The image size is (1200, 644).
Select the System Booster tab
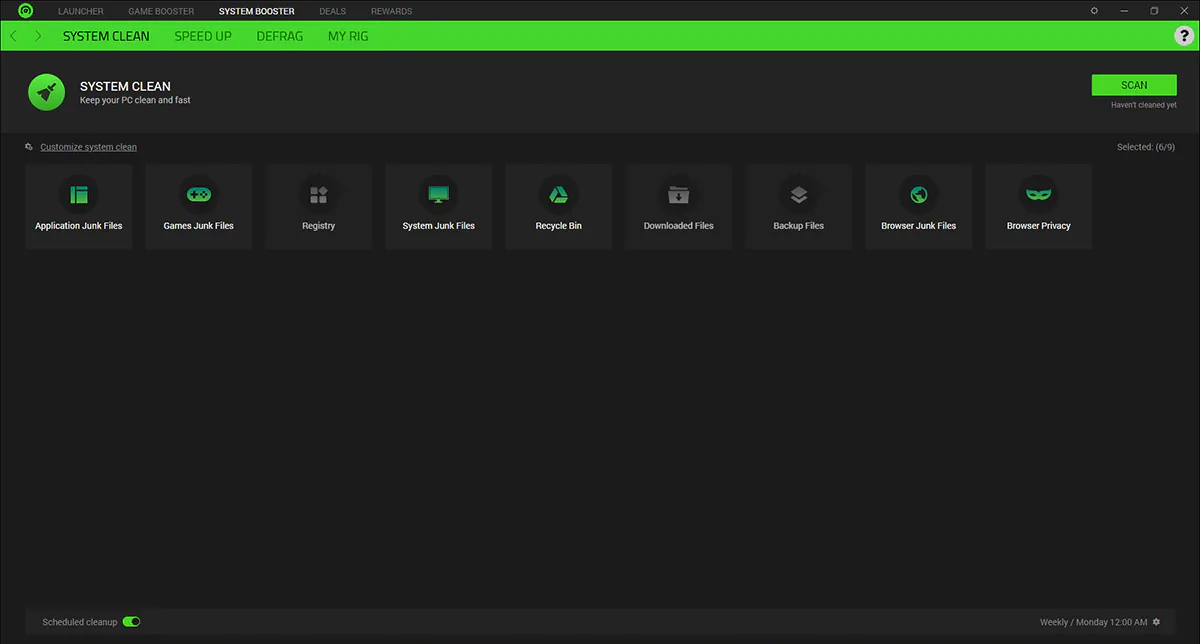257,11
